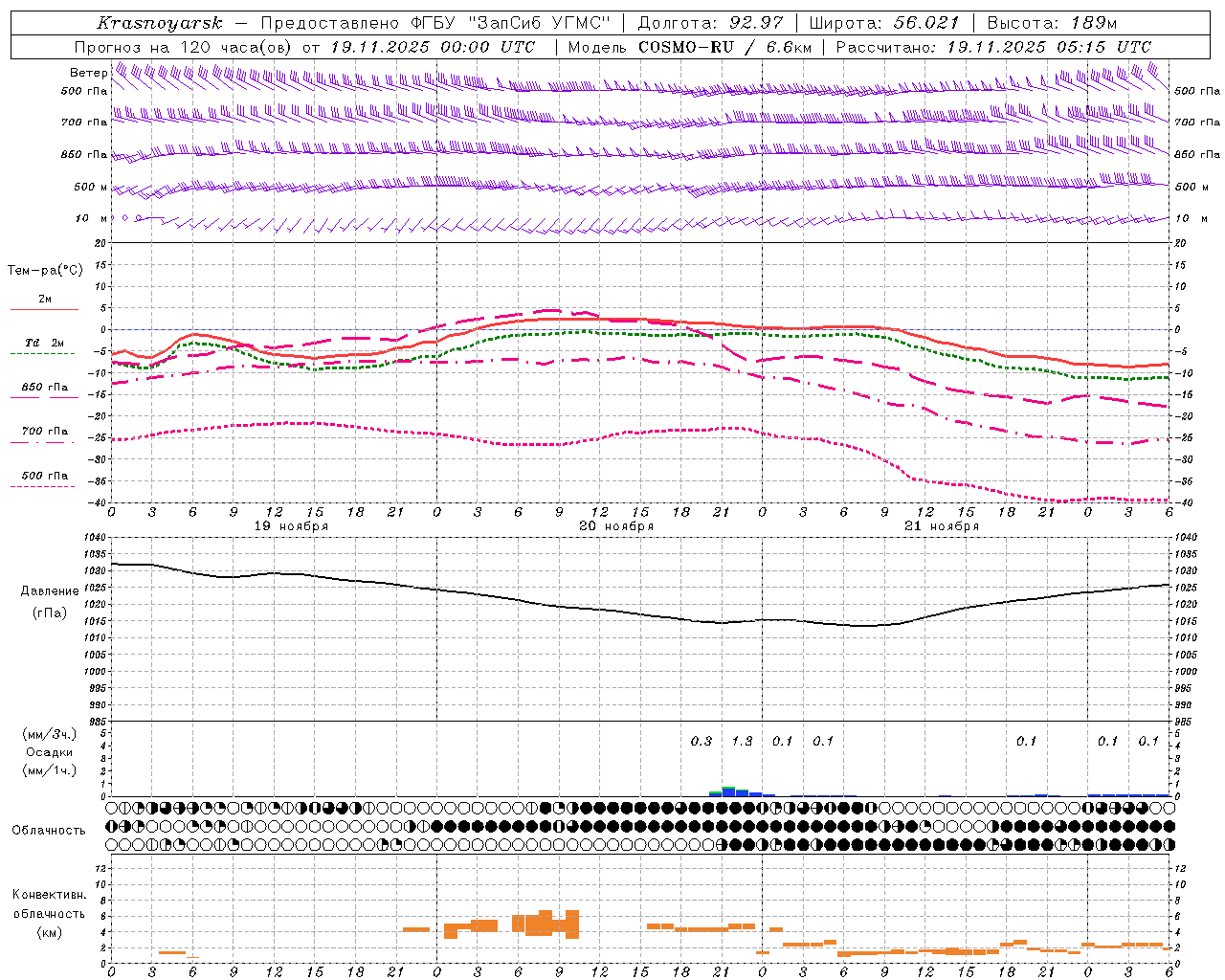Click the '1.3' precipitation amount value
The height and width of the screenshot is (980, 1225).
coord(742,742)
